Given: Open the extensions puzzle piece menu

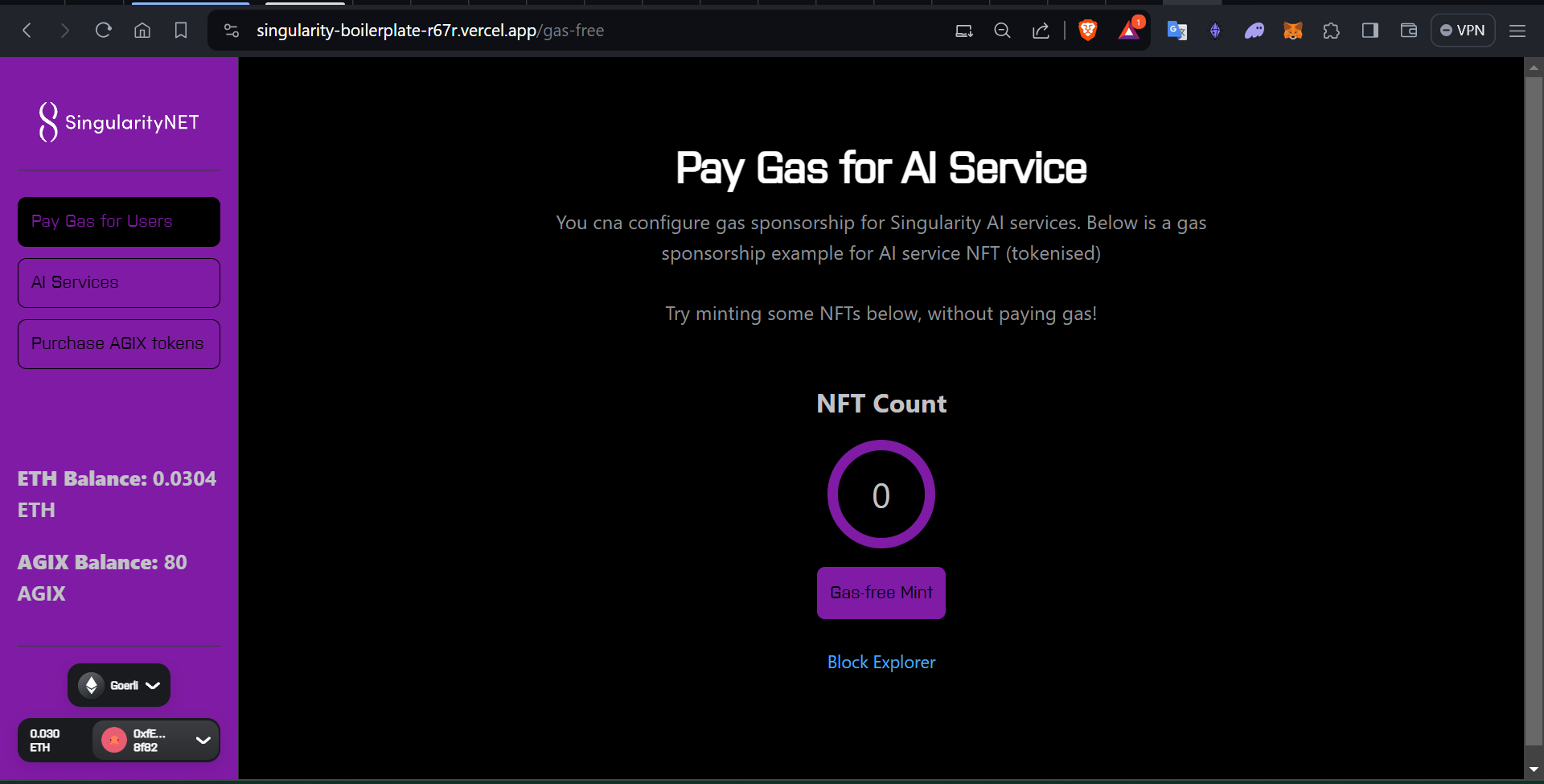Looking at the screenshot, I should tap(1331, 31).
